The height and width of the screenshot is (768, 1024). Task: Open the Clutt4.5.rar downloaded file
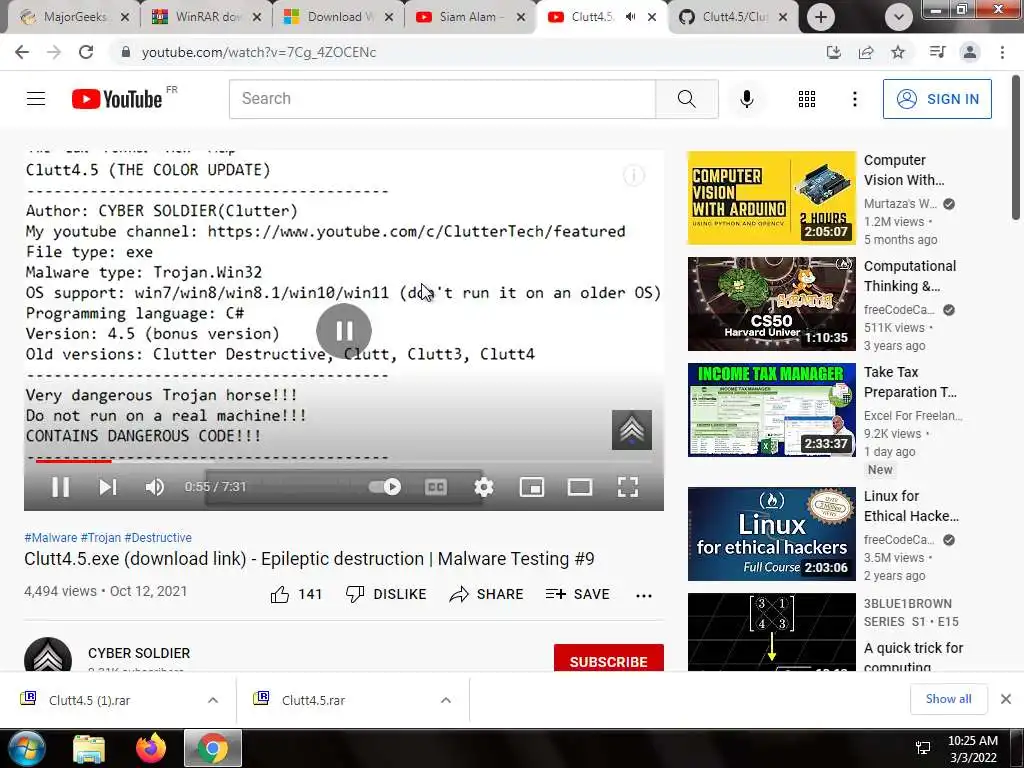point(313,700)
